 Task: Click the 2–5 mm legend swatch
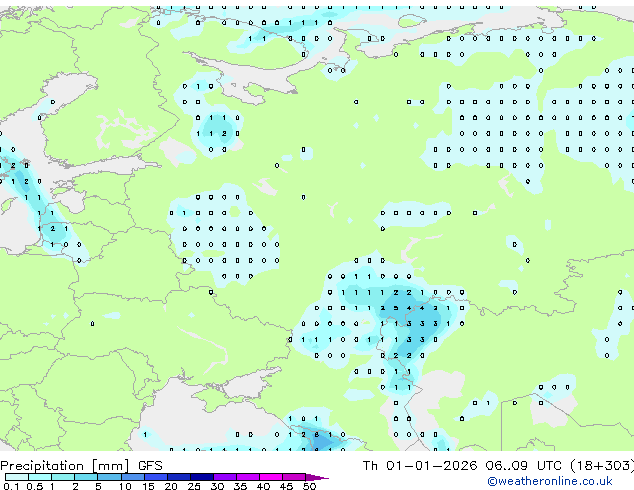click(x=86, y=477)
